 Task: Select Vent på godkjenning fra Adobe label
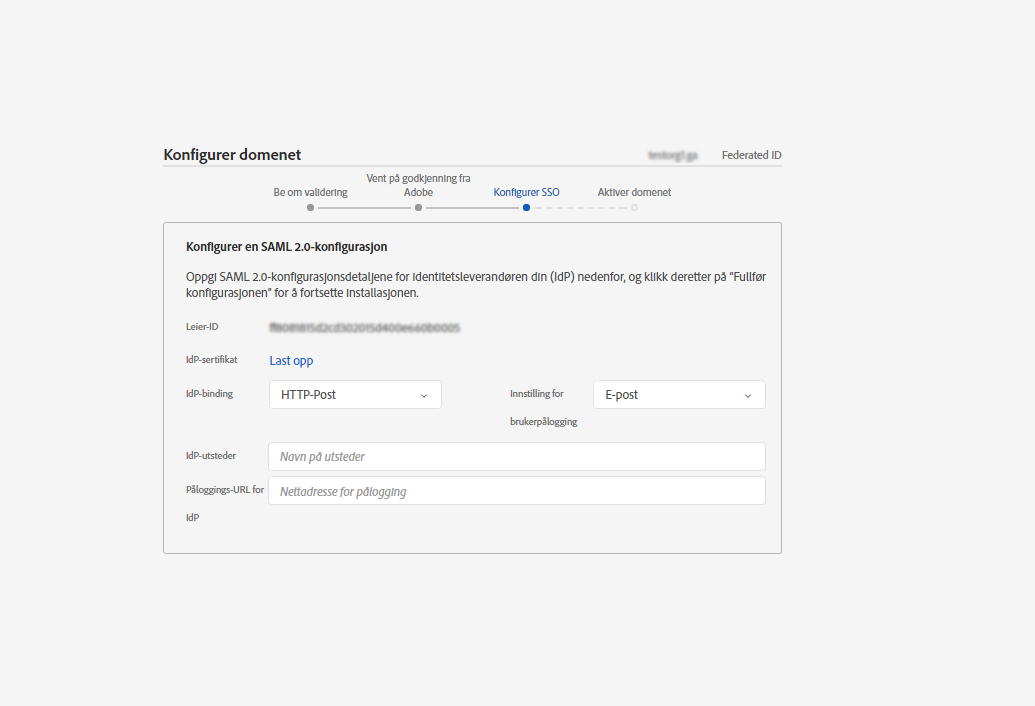(x=418, y=185)
